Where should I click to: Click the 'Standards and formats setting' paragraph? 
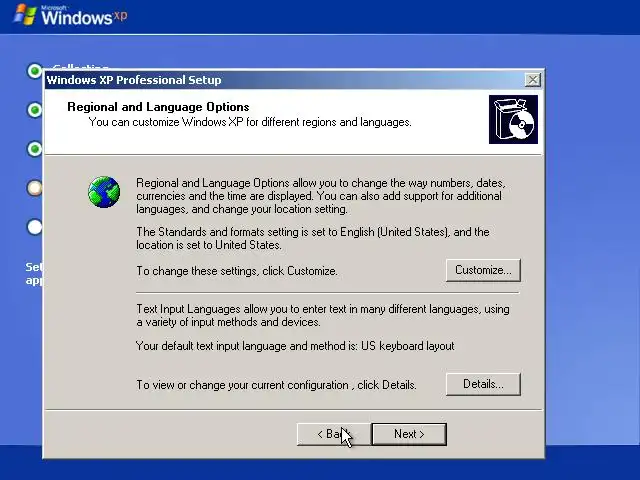pyautogui.click(x=313, y=238)
